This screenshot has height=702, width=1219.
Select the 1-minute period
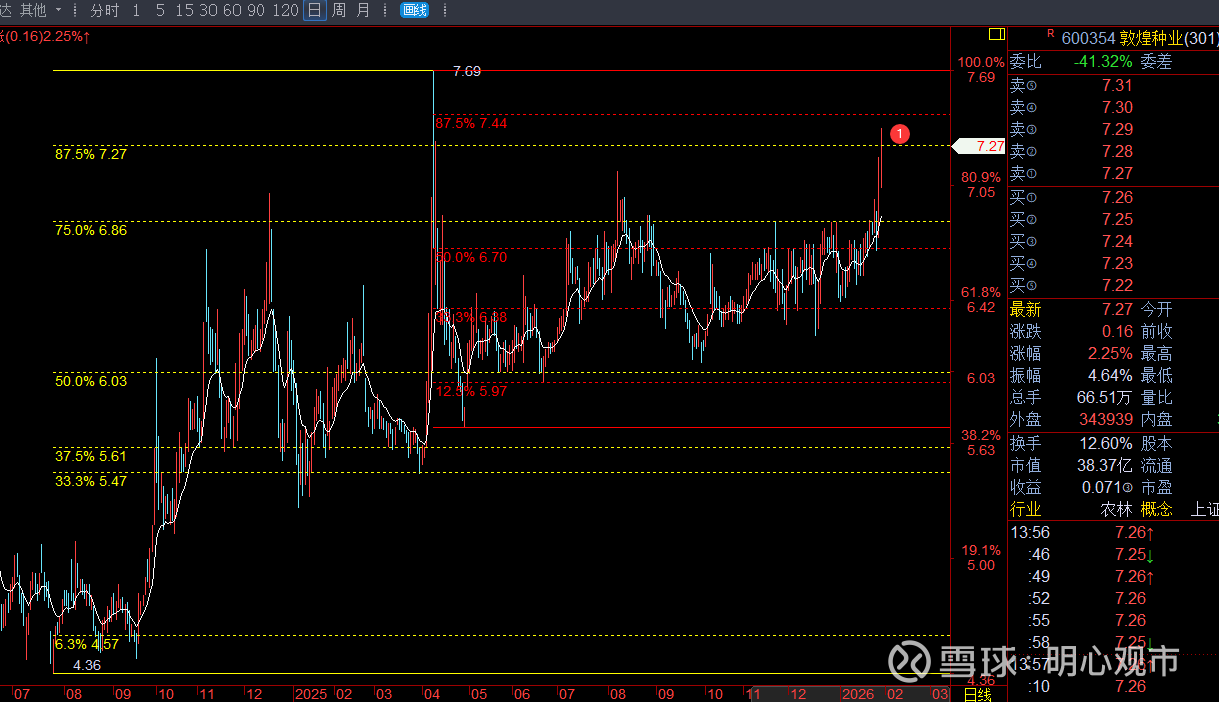137,10
